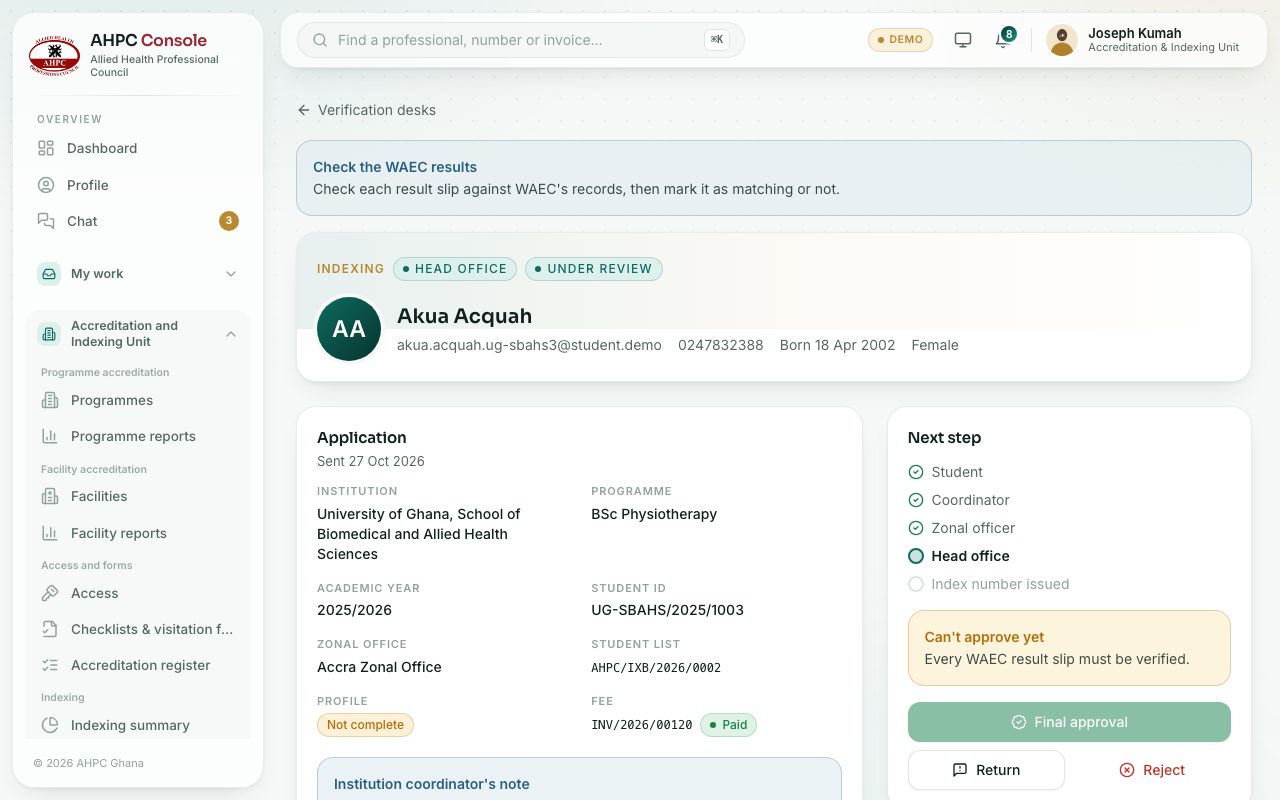
Task: Click the monitor display icon
Action: (963, 40)
